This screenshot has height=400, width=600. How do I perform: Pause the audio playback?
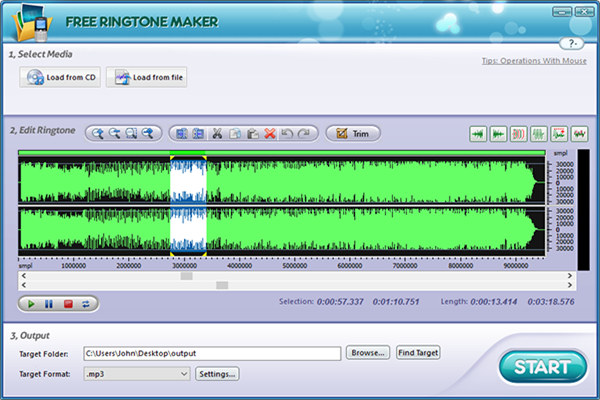47,303
